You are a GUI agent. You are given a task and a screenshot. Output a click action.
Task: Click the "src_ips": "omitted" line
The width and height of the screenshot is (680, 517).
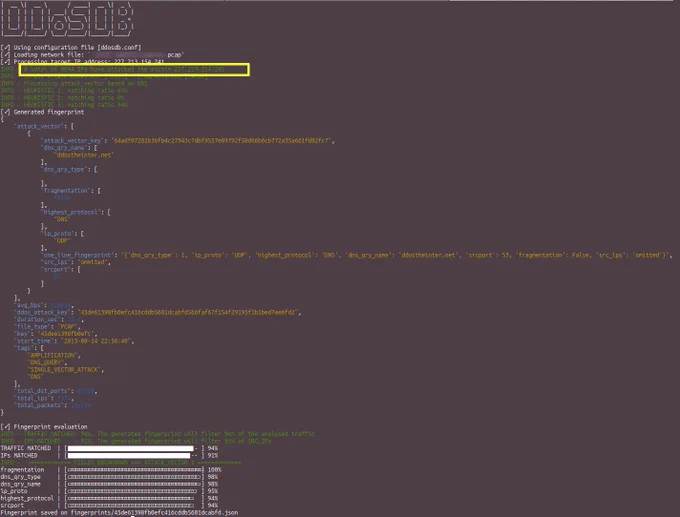point(76,262)
